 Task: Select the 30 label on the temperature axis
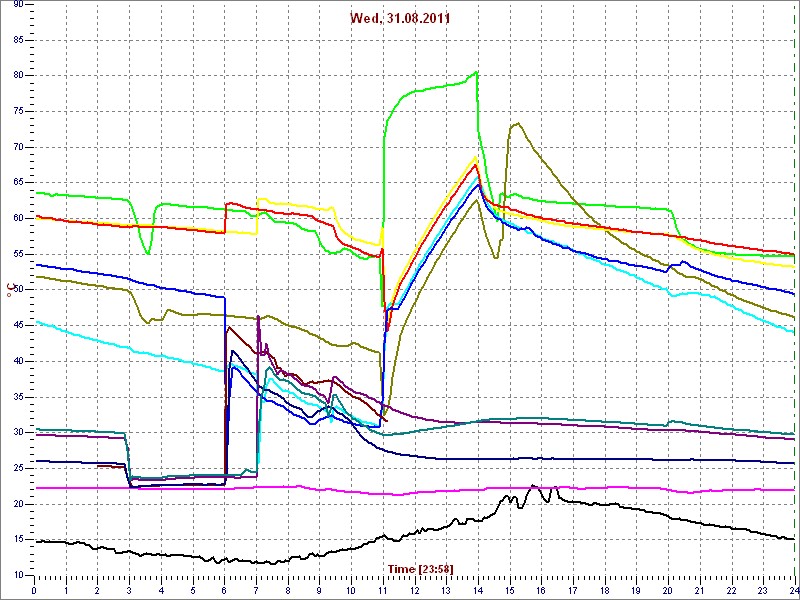(18, 433)
